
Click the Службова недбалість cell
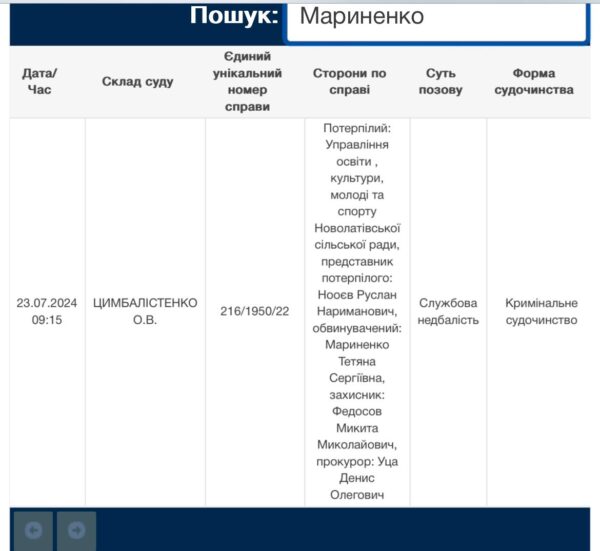pos(448,312)
